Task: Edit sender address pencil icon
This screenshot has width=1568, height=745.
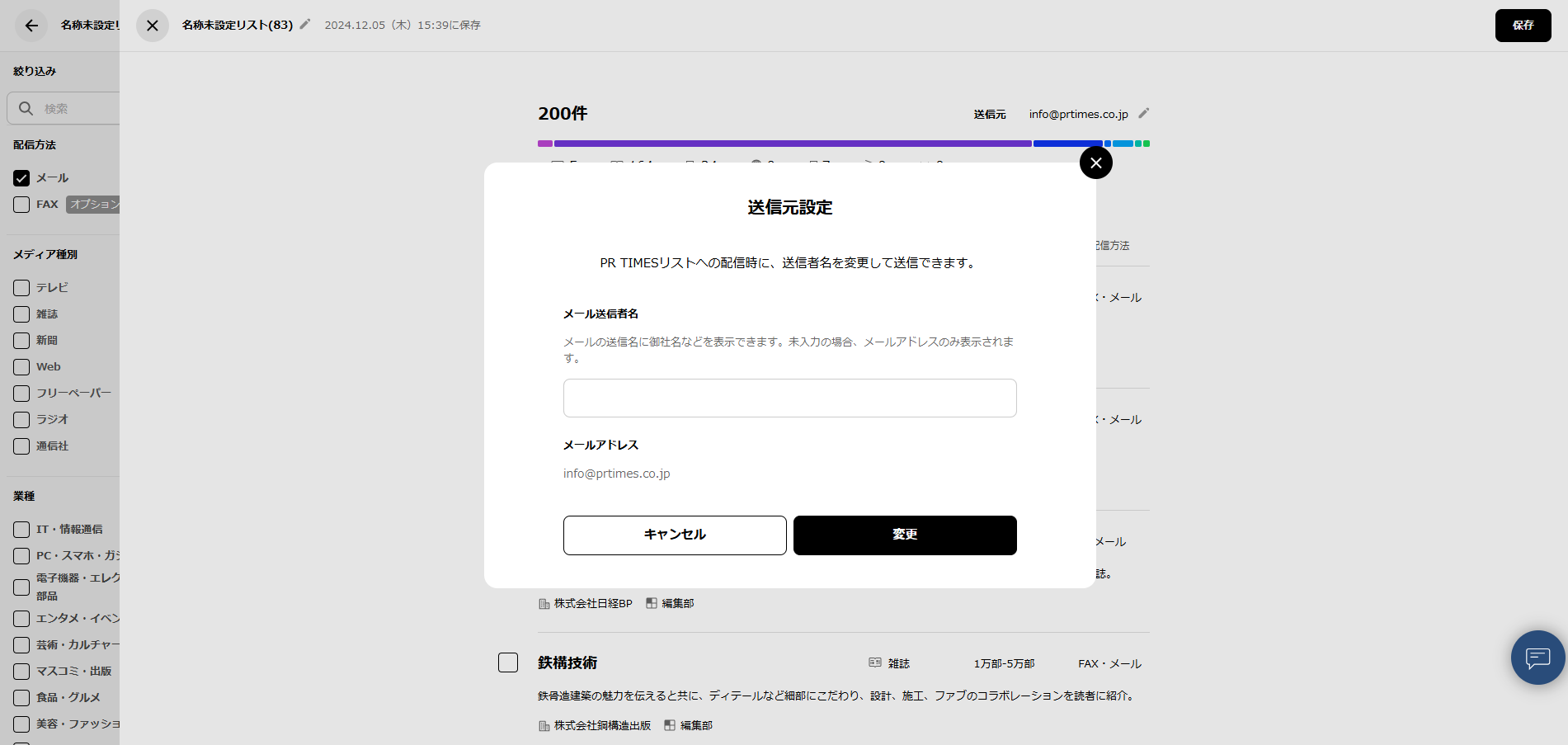Action: [x=1143, y=113]
